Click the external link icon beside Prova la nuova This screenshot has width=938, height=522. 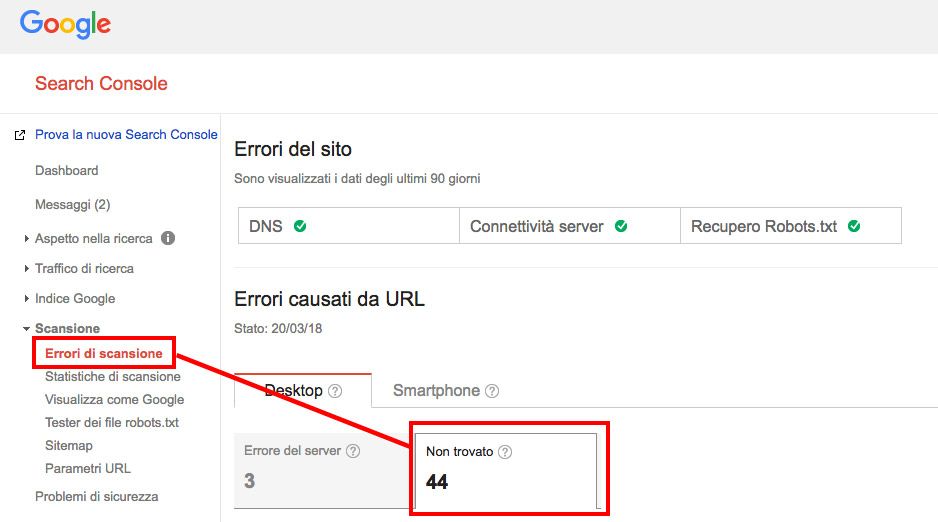pyautogui.click(x=20, y=135)
